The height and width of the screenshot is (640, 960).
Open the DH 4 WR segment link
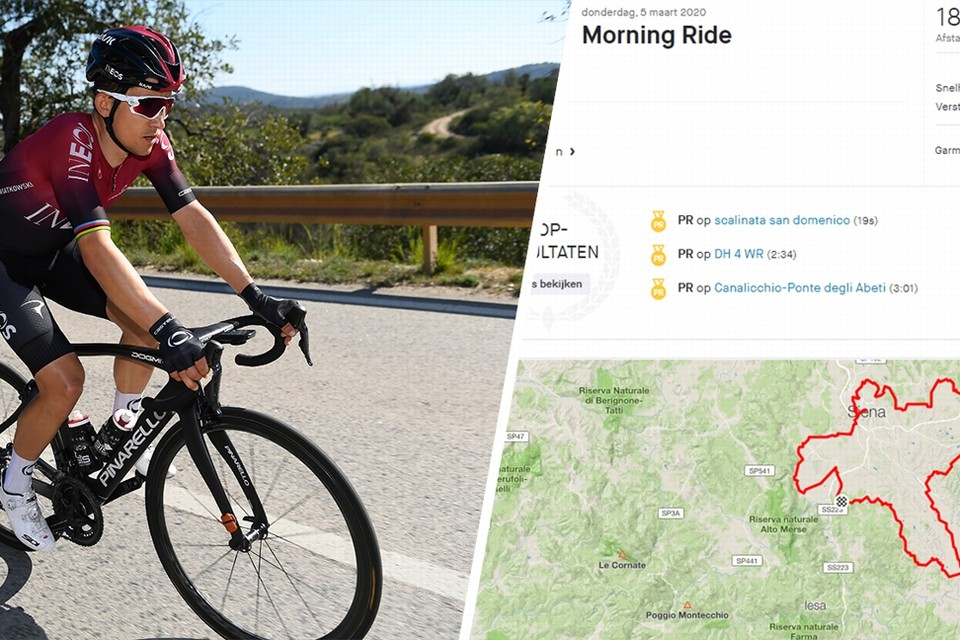(738, 254)
